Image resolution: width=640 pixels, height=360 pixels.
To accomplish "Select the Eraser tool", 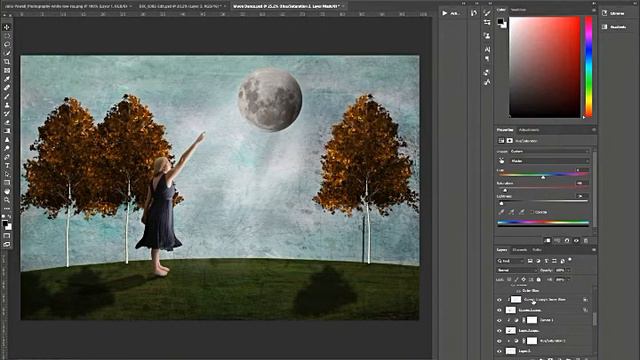I will [x=7, y=122].
